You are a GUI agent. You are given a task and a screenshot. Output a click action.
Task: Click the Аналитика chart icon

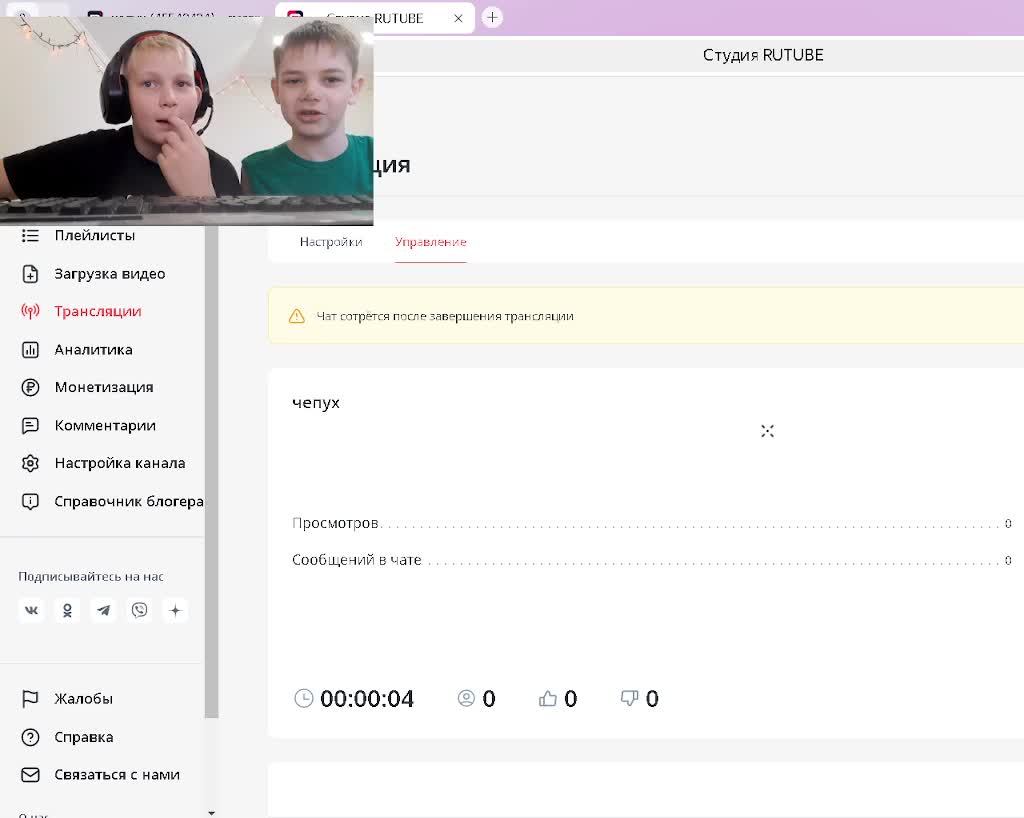pyautogui.click(x=30, y=349)
